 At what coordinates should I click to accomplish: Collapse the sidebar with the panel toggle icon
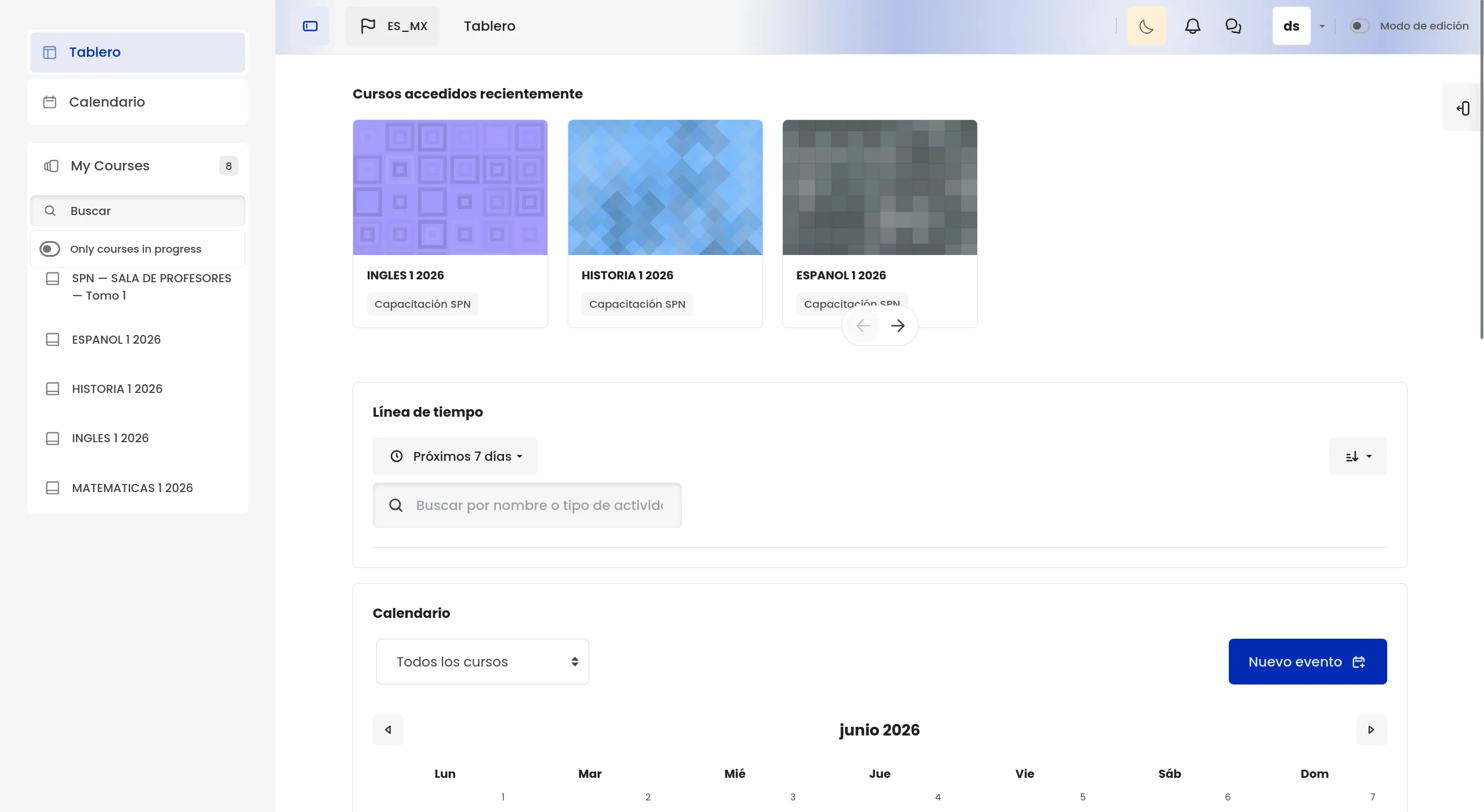(x=310, y=26)
